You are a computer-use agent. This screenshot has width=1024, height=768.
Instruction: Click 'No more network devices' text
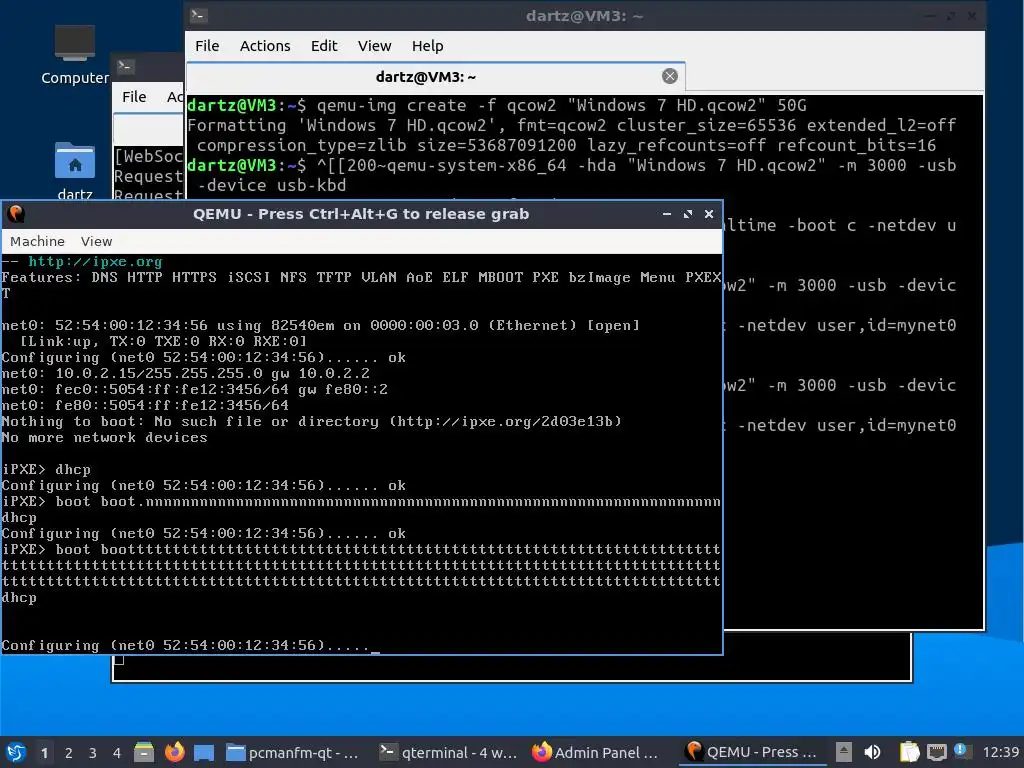104,438
